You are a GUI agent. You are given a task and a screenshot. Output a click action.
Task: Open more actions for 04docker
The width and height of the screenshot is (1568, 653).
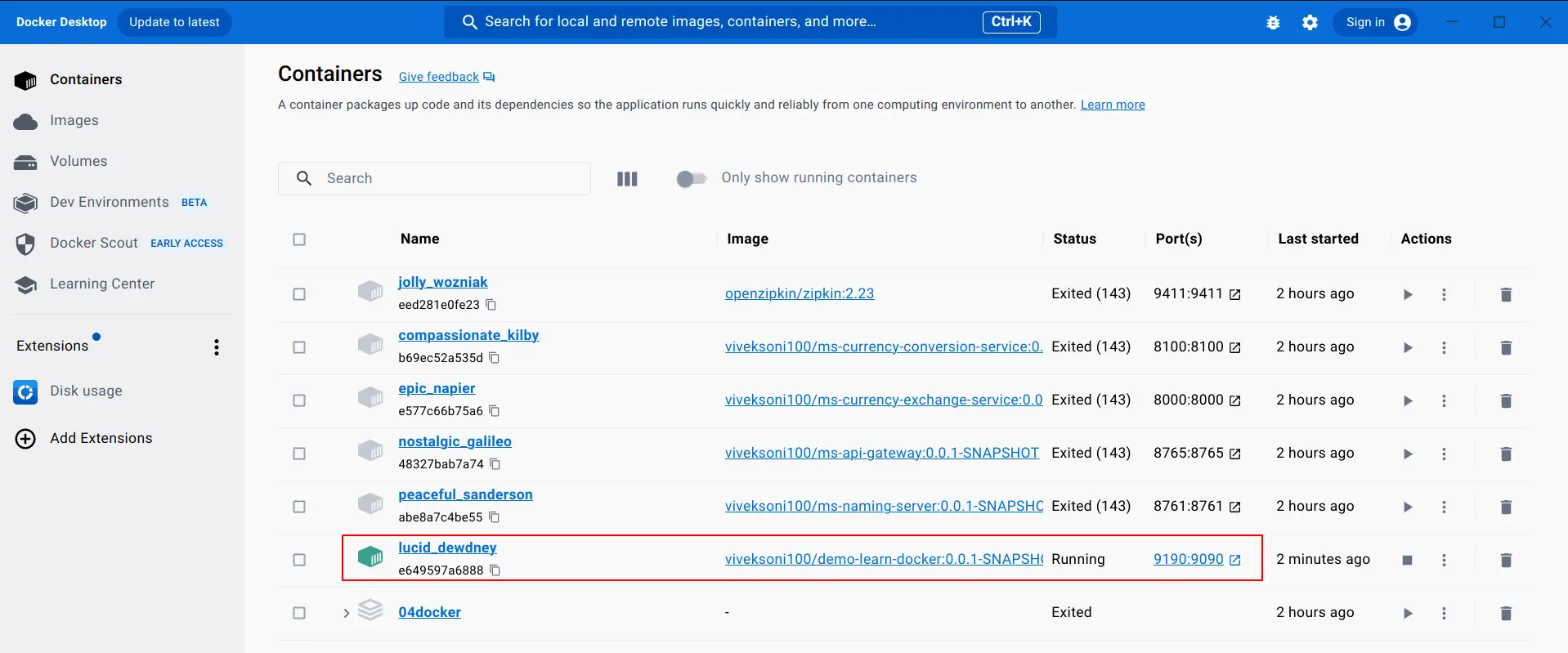click(1444, 613)
